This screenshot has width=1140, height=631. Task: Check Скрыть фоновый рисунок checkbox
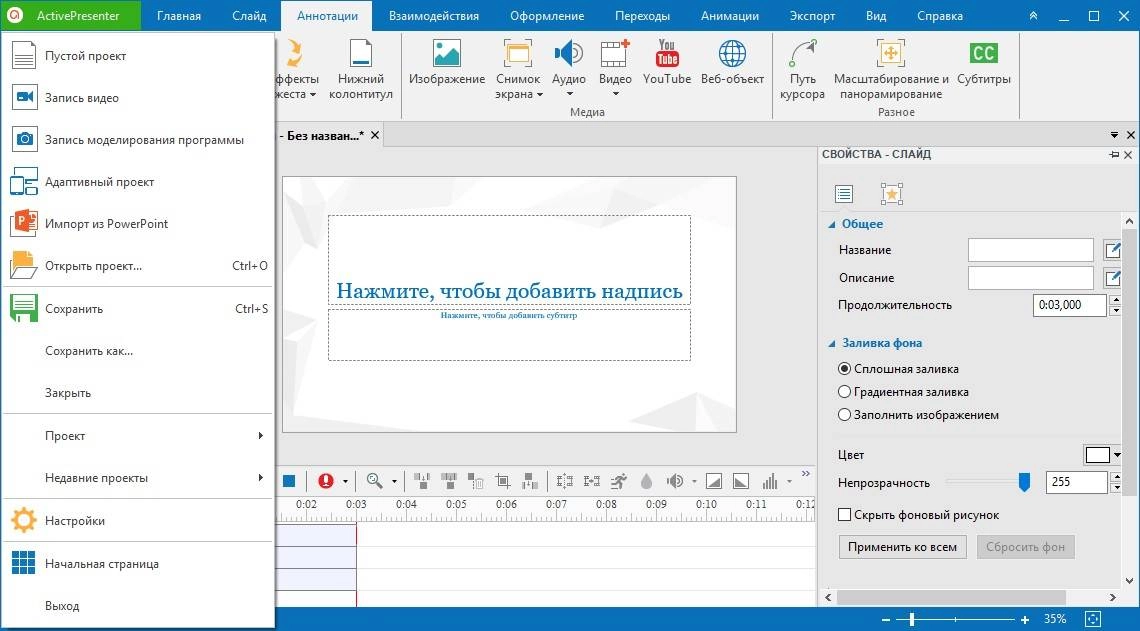tap(844, 515)
